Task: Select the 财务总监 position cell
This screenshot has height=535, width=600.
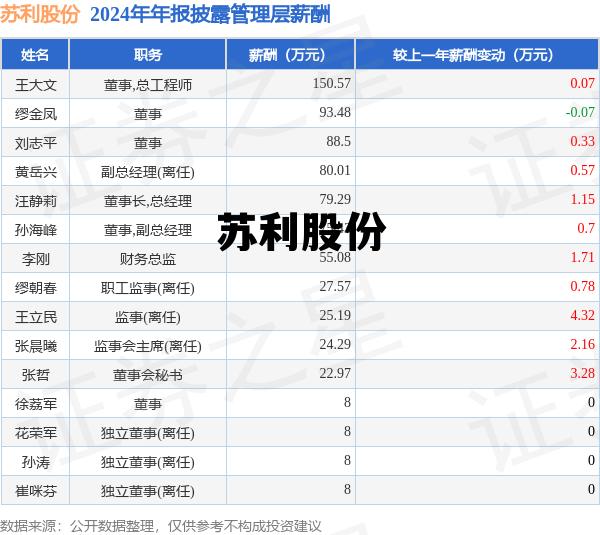Action: (148, 259)
